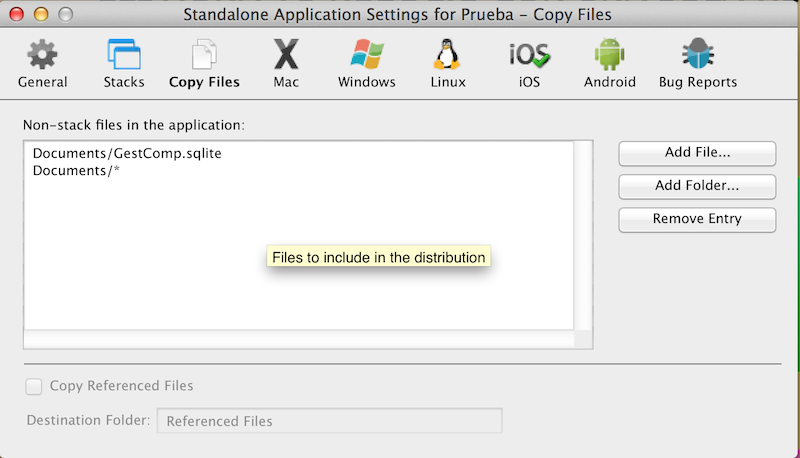Screen dimensions: 800x458
Task: Open the Linux penguin icon
Action: tap(446, 55)
